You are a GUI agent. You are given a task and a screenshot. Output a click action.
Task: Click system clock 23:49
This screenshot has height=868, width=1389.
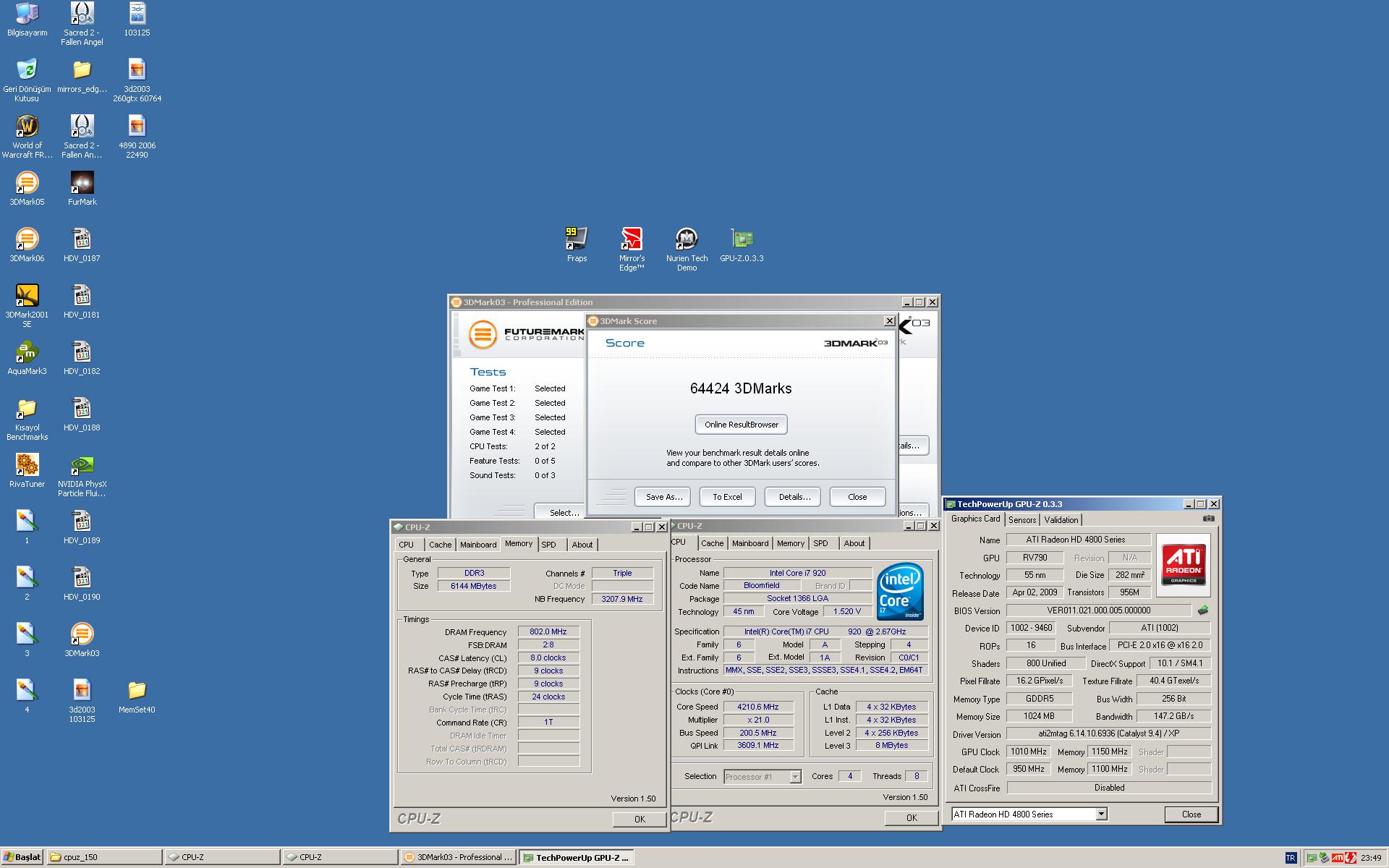click(1371, 858)
